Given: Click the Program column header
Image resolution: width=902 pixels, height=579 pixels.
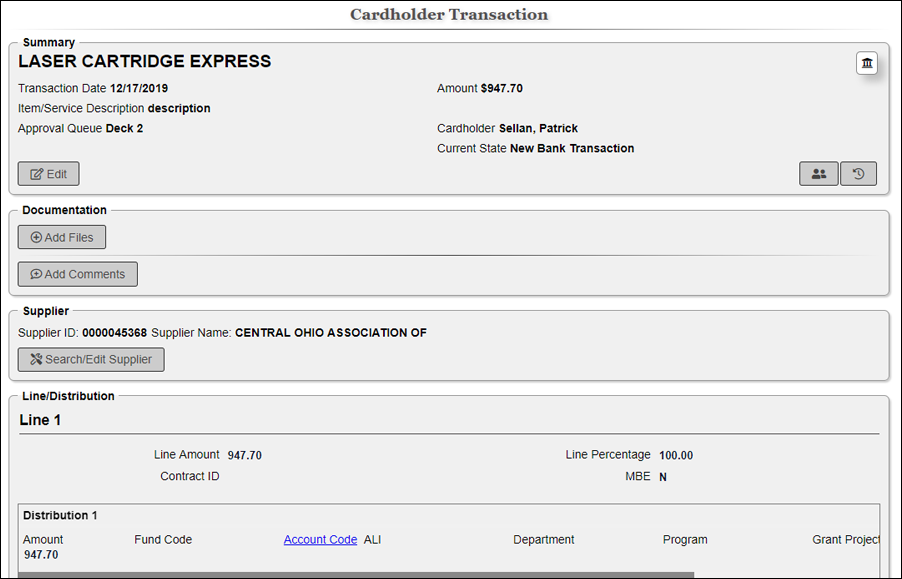Looking at the screenshot, I should [685, 539].
